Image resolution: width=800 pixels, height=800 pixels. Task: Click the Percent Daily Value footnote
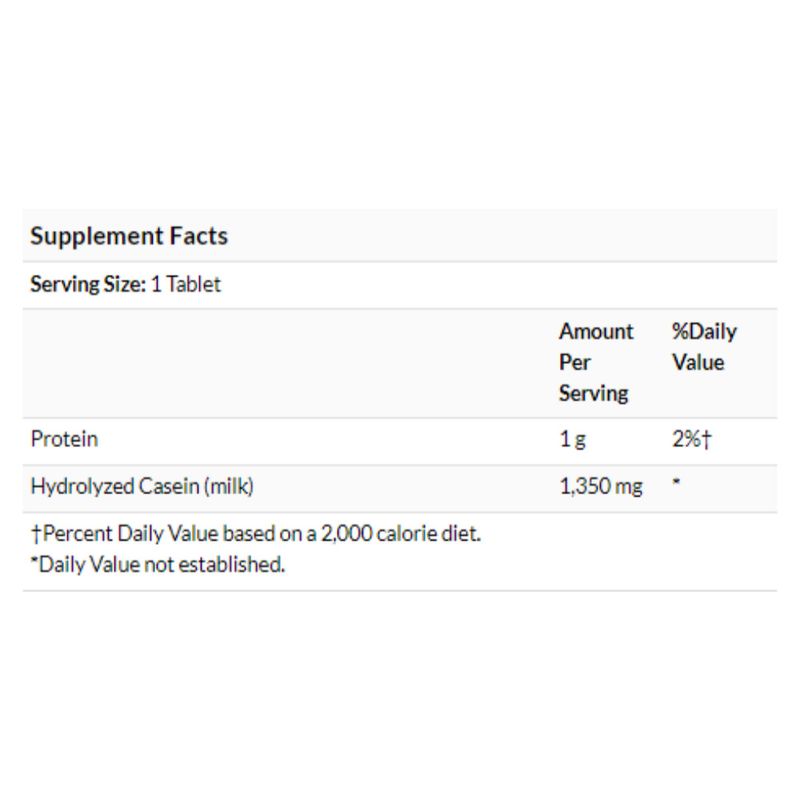(256, 534)
